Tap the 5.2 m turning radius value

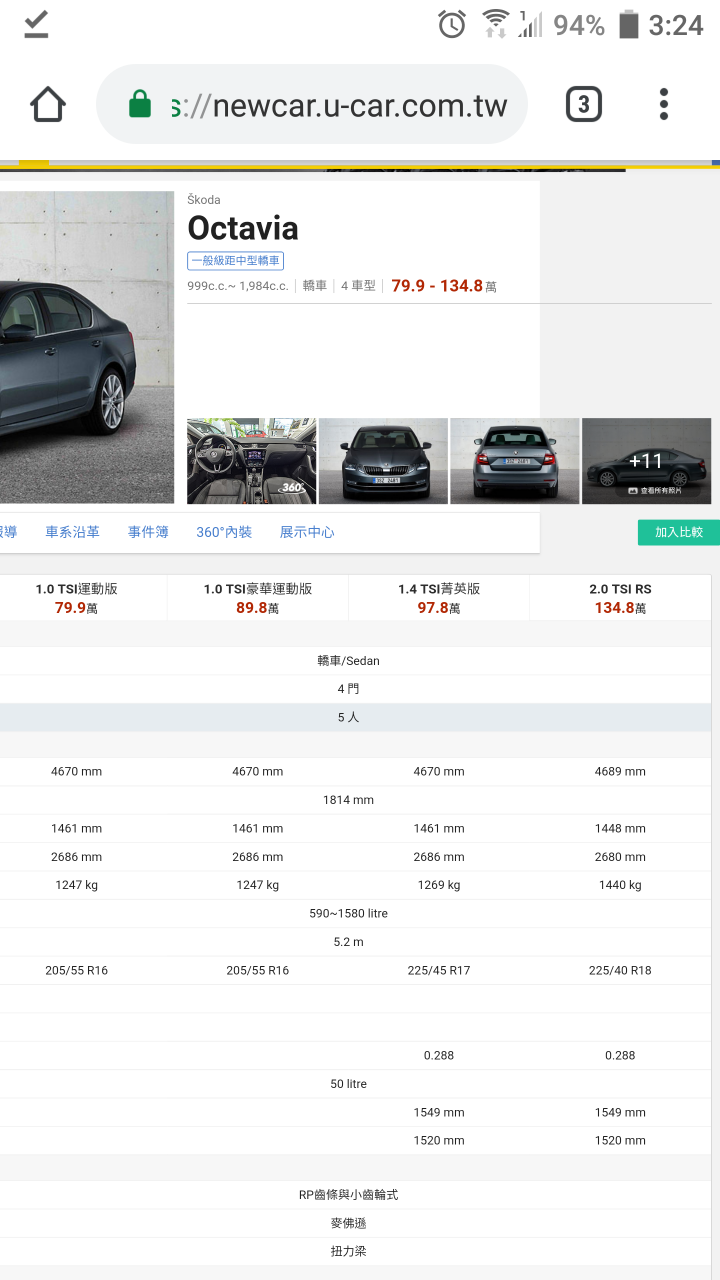[x=349, y=942]
